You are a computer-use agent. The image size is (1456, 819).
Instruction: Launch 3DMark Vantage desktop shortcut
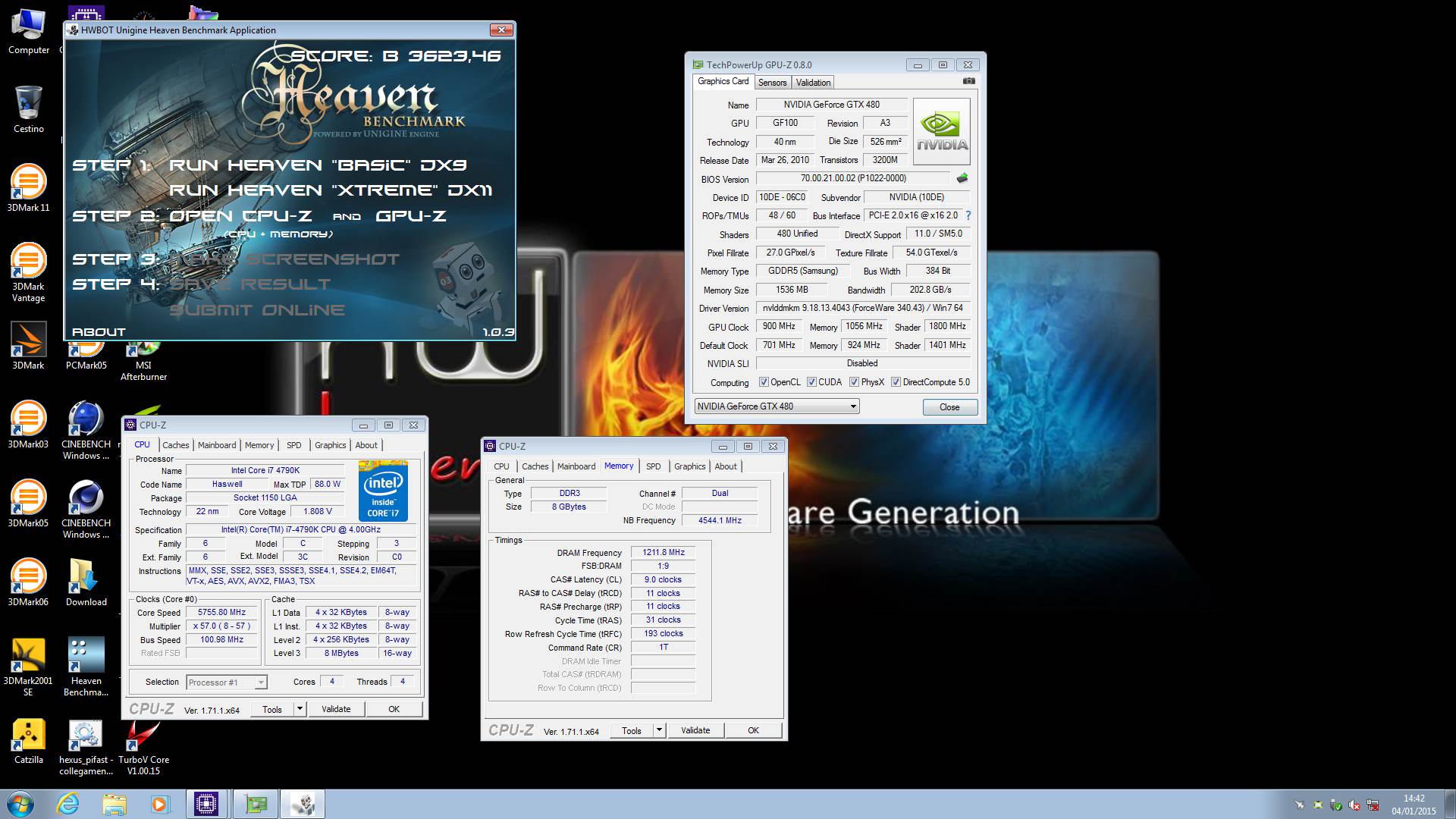point(29,273)
